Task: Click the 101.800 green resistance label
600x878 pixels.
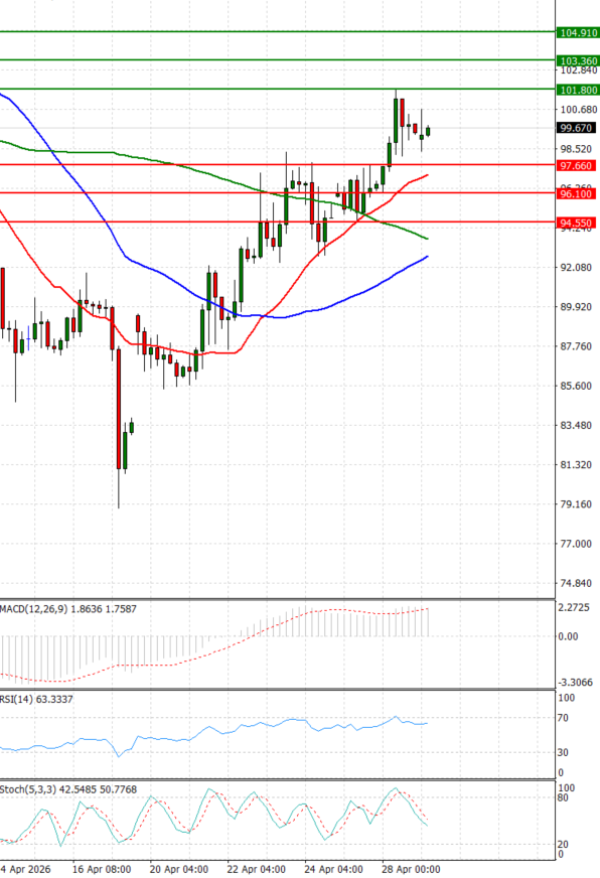Action: 578,90
